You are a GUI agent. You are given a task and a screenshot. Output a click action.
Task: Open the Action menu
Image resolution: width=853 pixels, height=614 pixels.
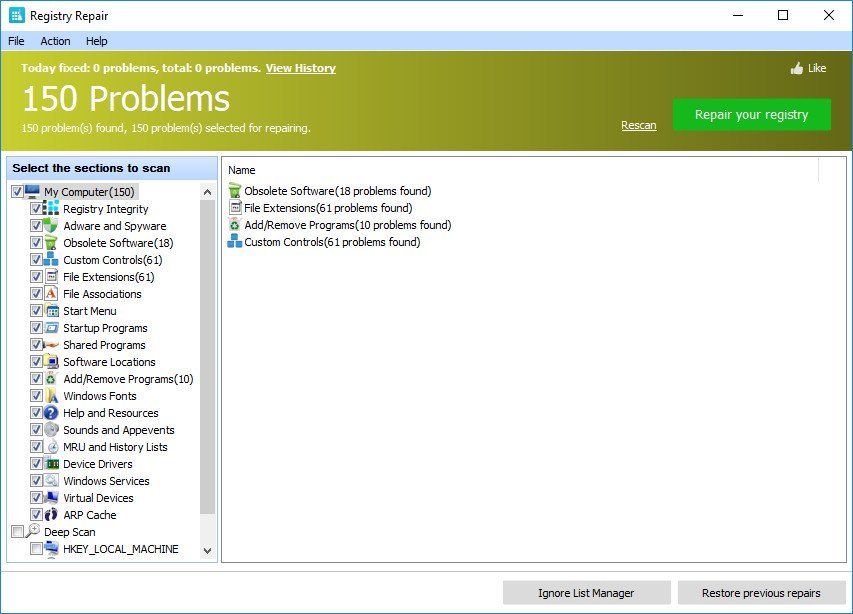(x=55, y=41)
